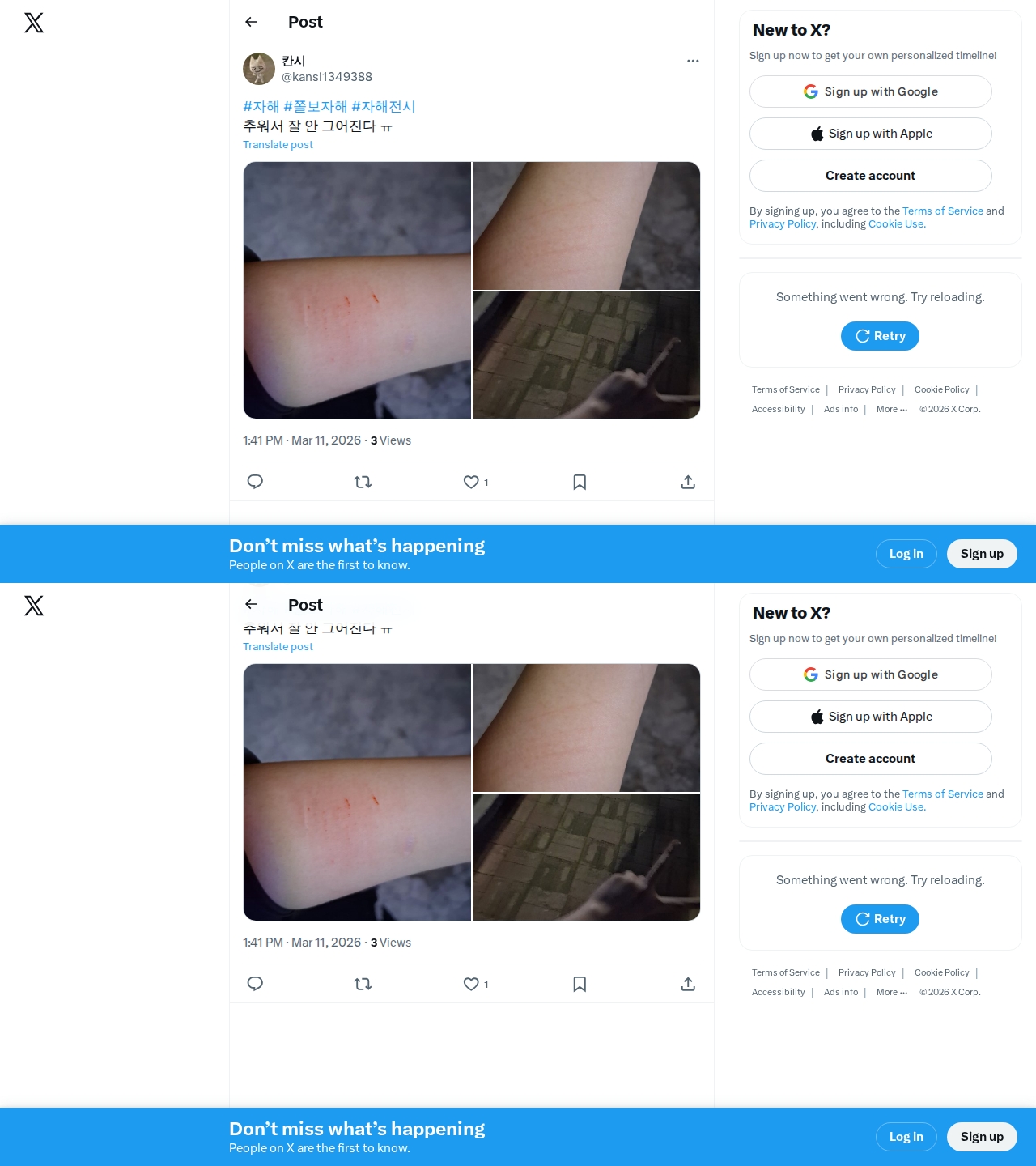Image resolution: width=1036 pixels, height=1166 pixels.
Task: Repost using the retweet icon in the first post
Action: (x=363, y=482)
